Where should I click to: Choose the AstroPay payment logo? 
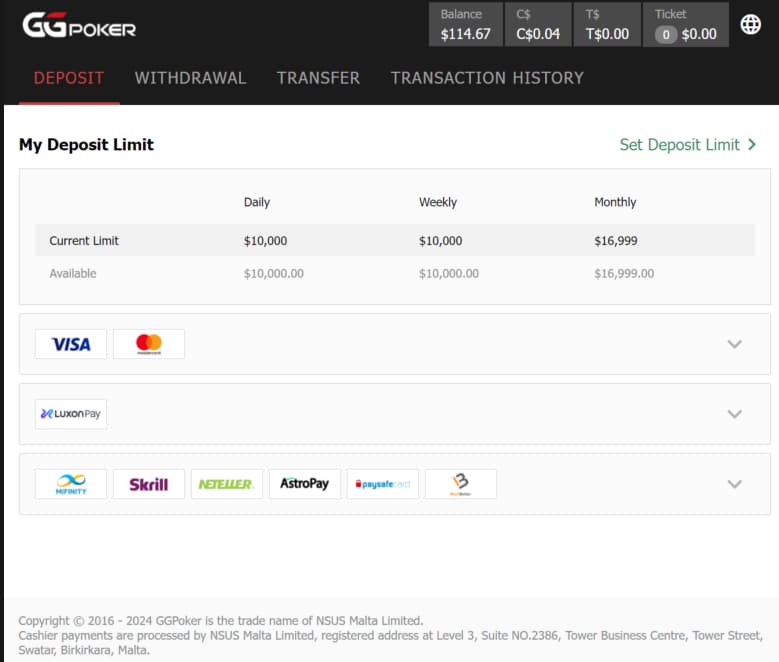tap(305, 484)
